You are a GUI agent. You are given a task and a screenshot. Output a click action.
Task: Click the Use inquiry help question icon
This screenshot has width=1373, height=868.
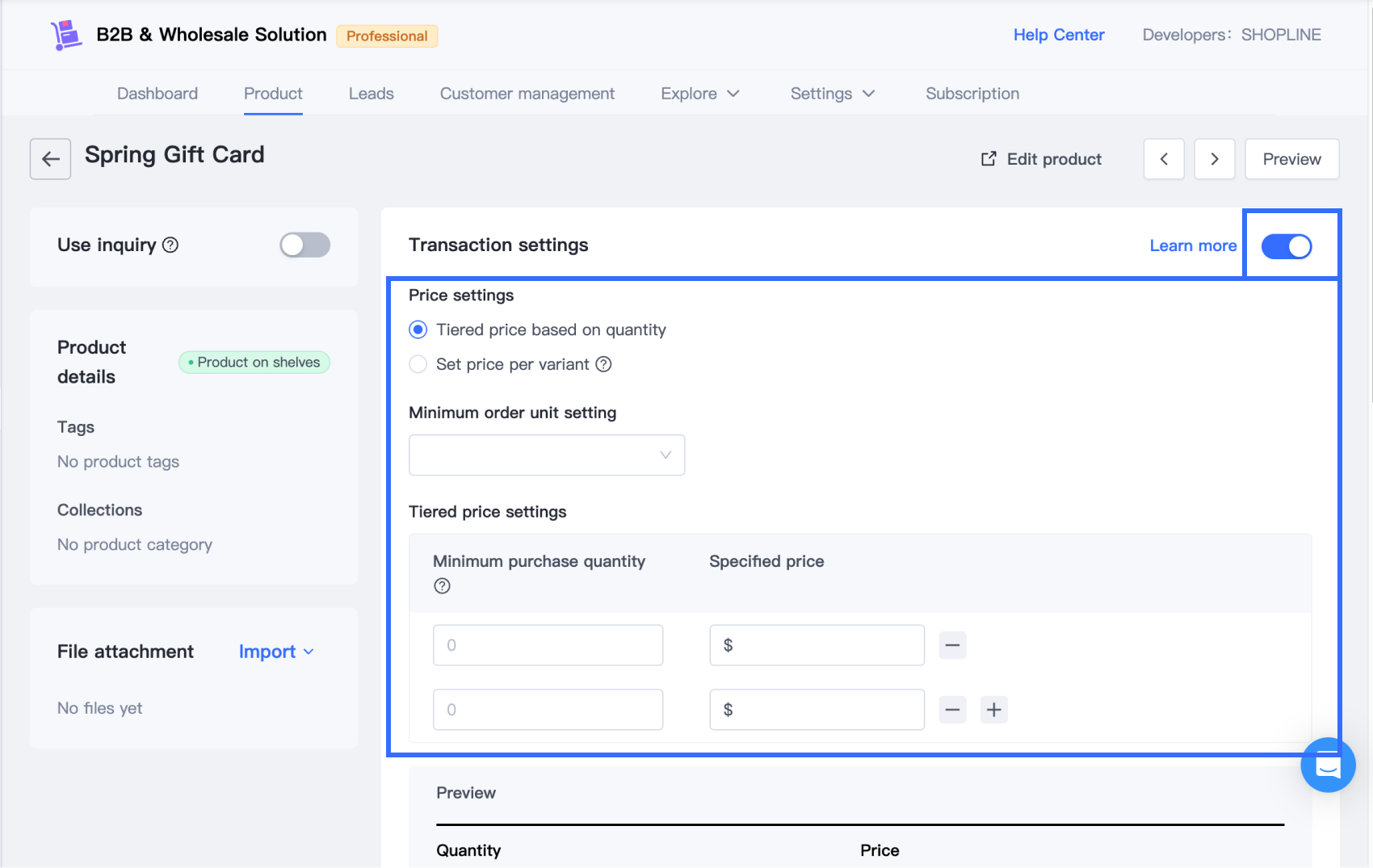pyautogui.click(x=170, y=245)
